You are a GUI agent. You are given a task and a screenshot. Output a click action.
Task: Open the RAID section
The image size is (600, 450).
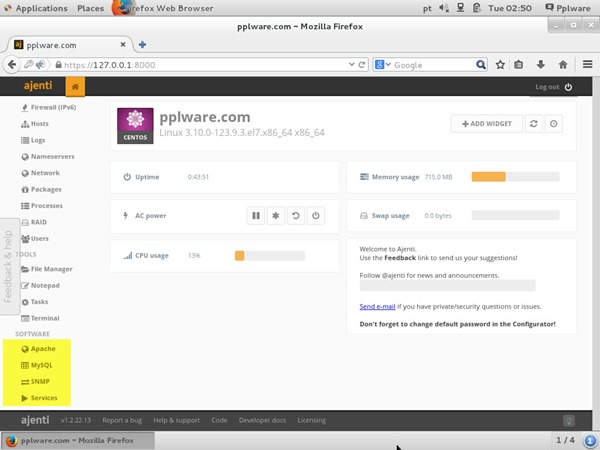pos(34,222)
